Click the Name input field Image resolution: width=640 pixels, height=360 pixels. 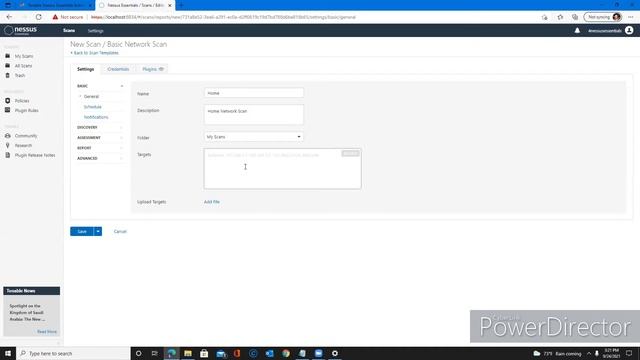(x=253, y=93)
